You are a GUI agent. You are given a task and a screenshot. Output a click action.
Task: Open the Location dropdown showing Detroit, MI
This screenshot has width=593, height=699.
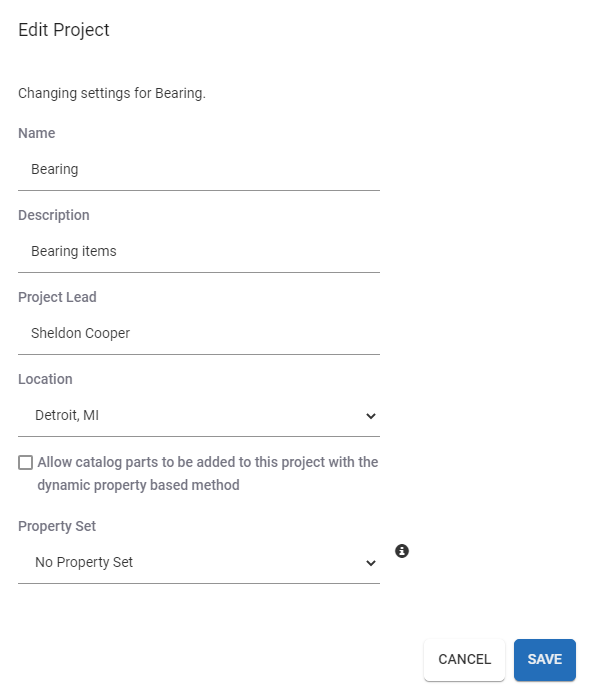pos(199,415)
